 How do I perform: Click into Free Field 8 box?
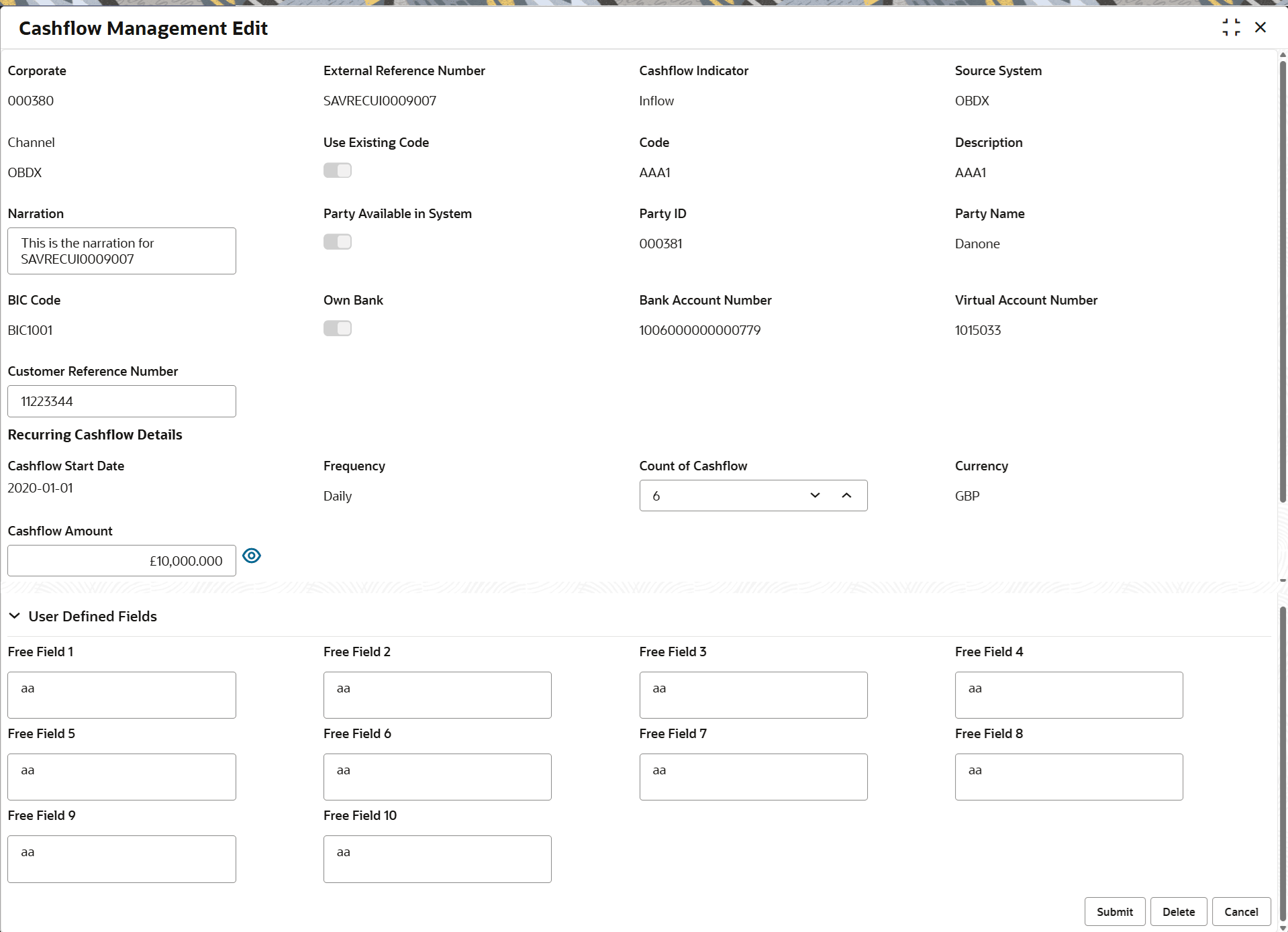1069,777
